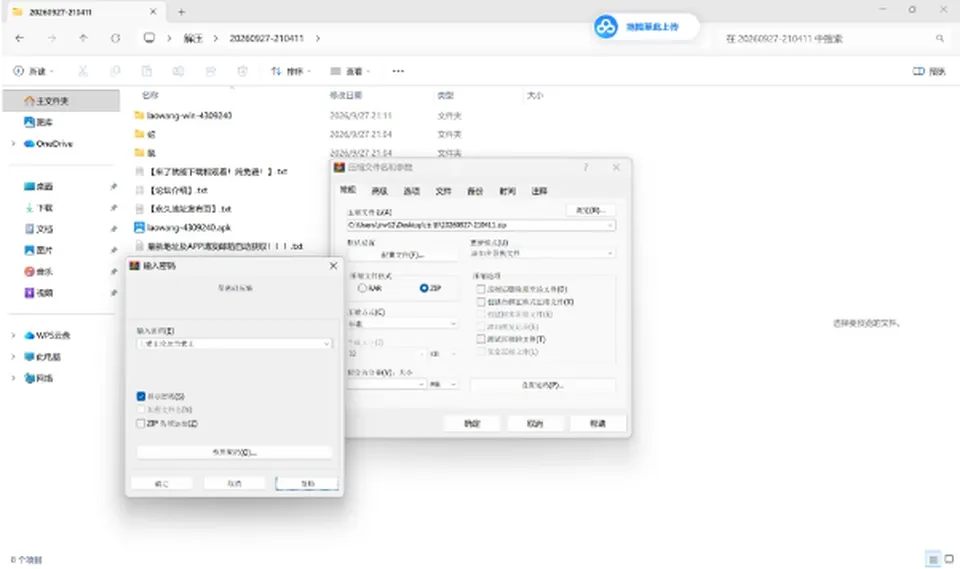The image size is (960, 569).
Task: Open the archive name dropdown arrow
Action: pyautogui.click(x=610, y=225)
